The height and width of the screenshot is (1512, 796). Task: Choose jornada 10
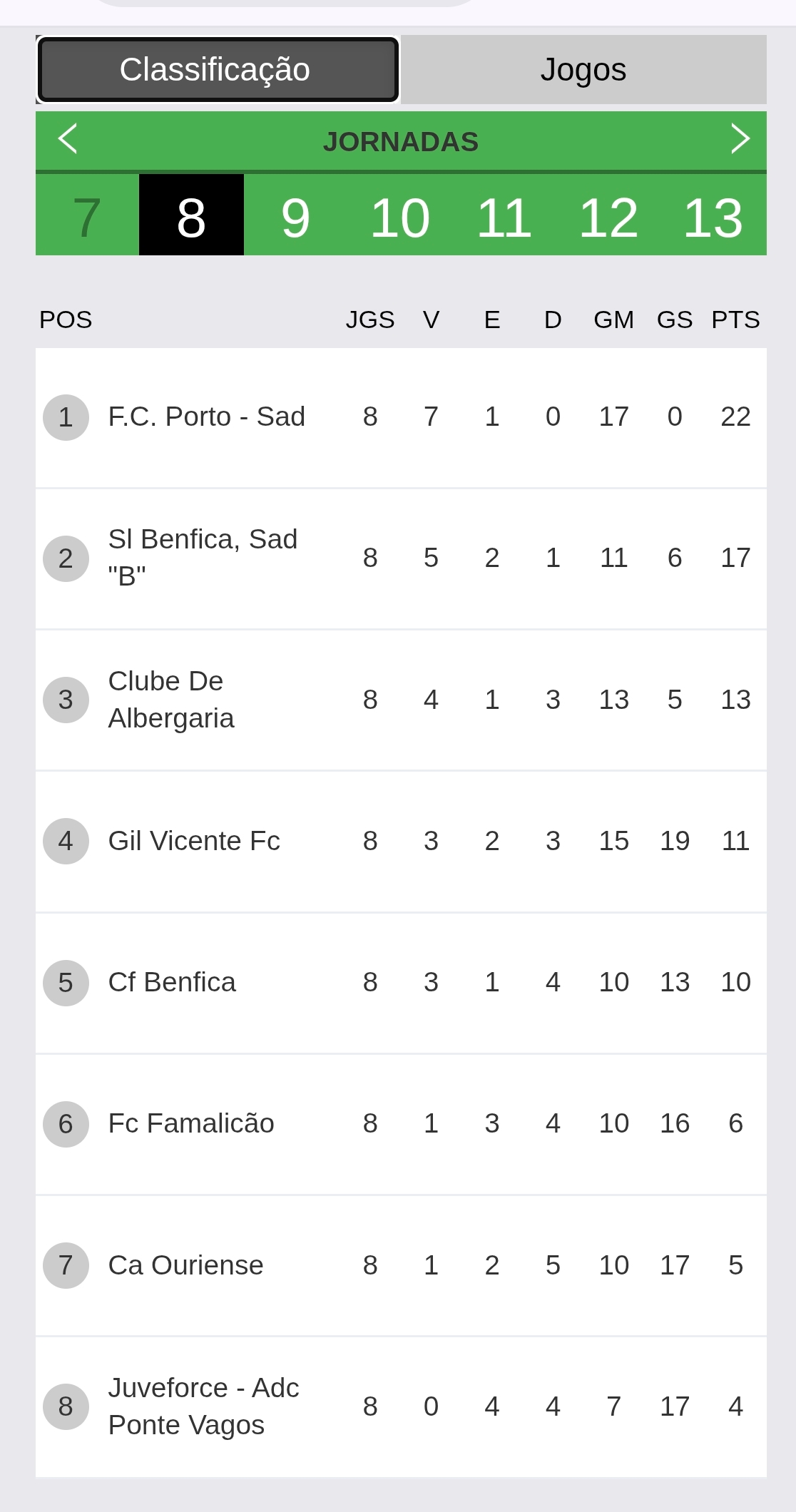pos(399,217)
